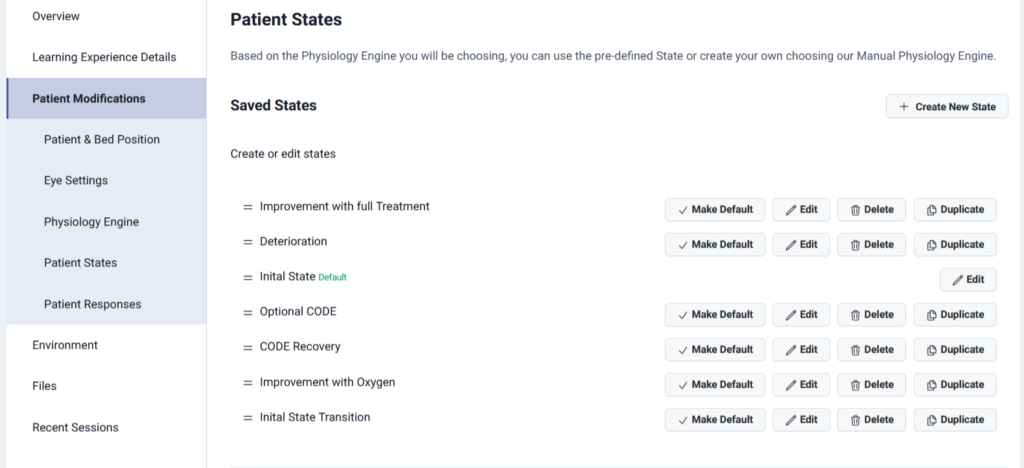
Task: Delete the Inital State Transition state
Action: click(x=871, y=420)
